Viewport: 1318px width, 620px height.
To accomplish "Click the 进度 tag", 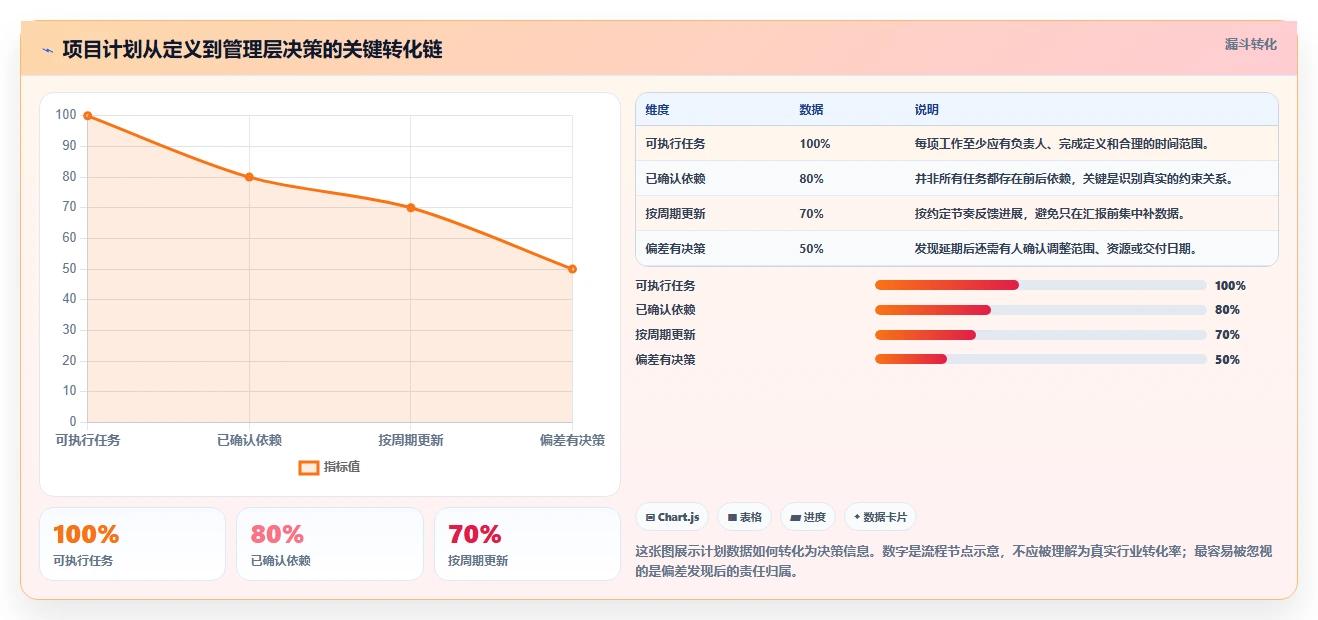I will click(807, 517).
